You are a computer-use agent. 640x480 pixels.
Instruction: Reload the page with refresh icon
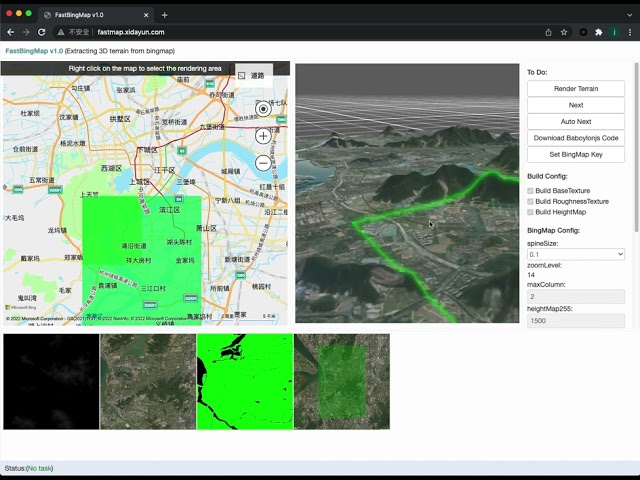(x=42, y=32)
